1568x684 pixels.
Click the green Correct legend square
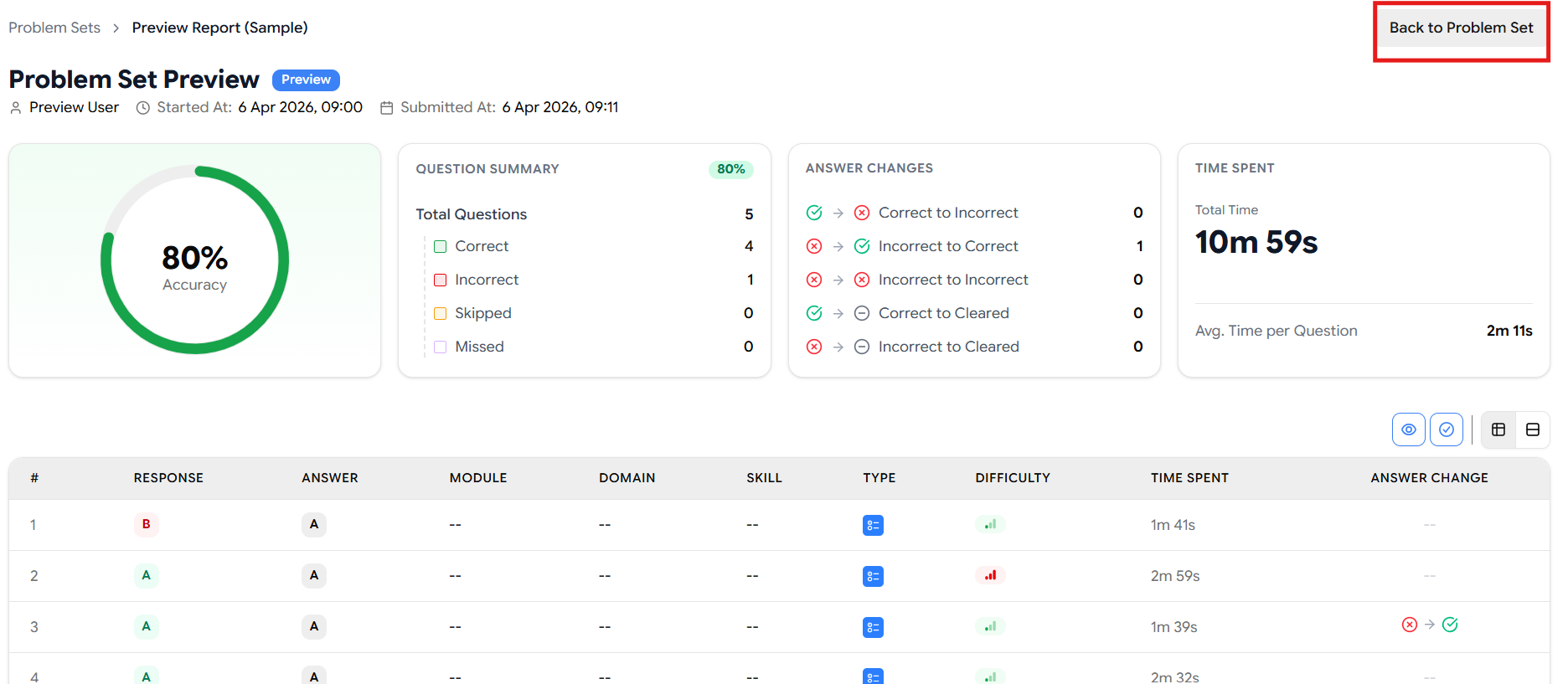click(441, 246)
